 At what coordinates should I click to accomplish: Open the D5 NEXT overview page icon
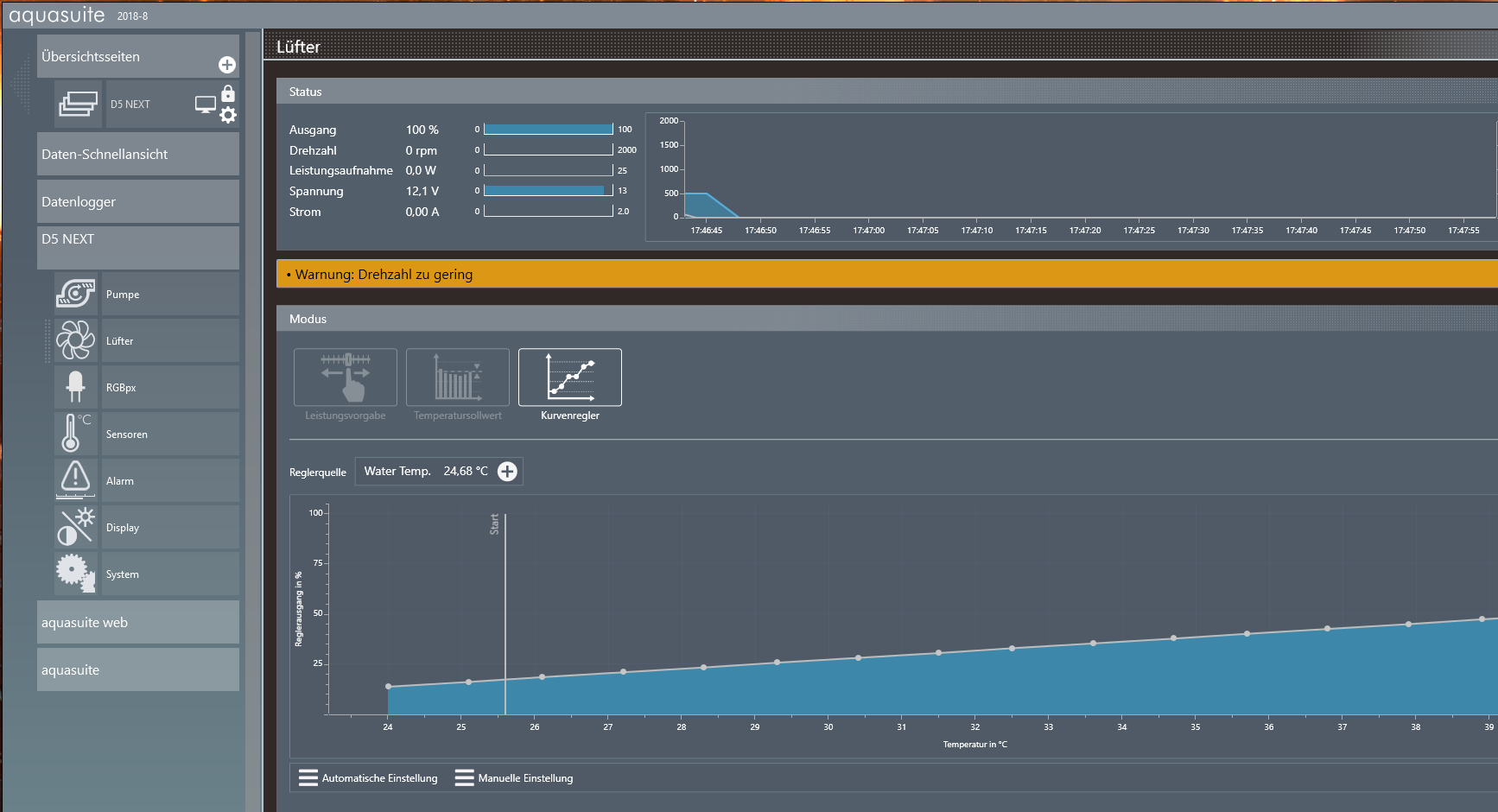(x=78, y=104)
